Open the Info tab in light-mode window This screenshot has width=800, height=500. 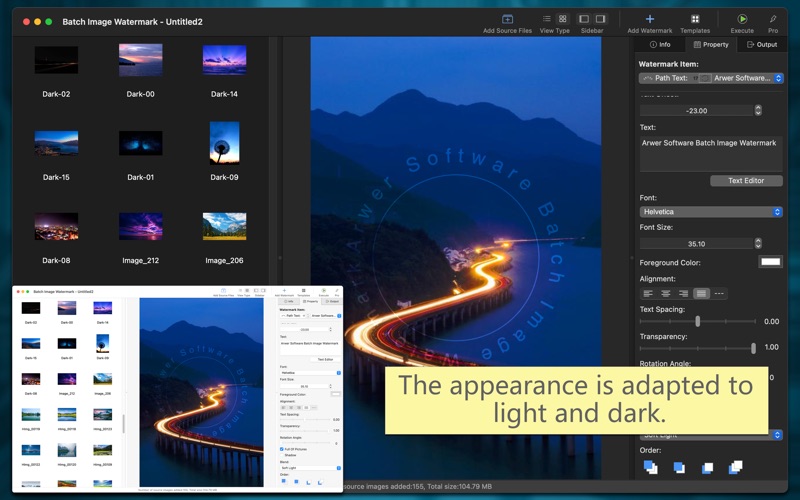tap(289, 302)
